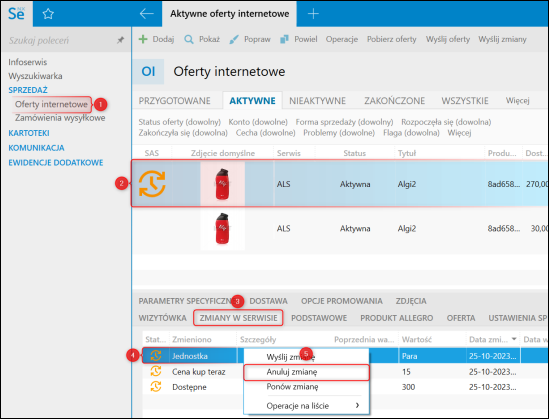
Task: Pin the command search panel
Action: (x=120, y=40)
